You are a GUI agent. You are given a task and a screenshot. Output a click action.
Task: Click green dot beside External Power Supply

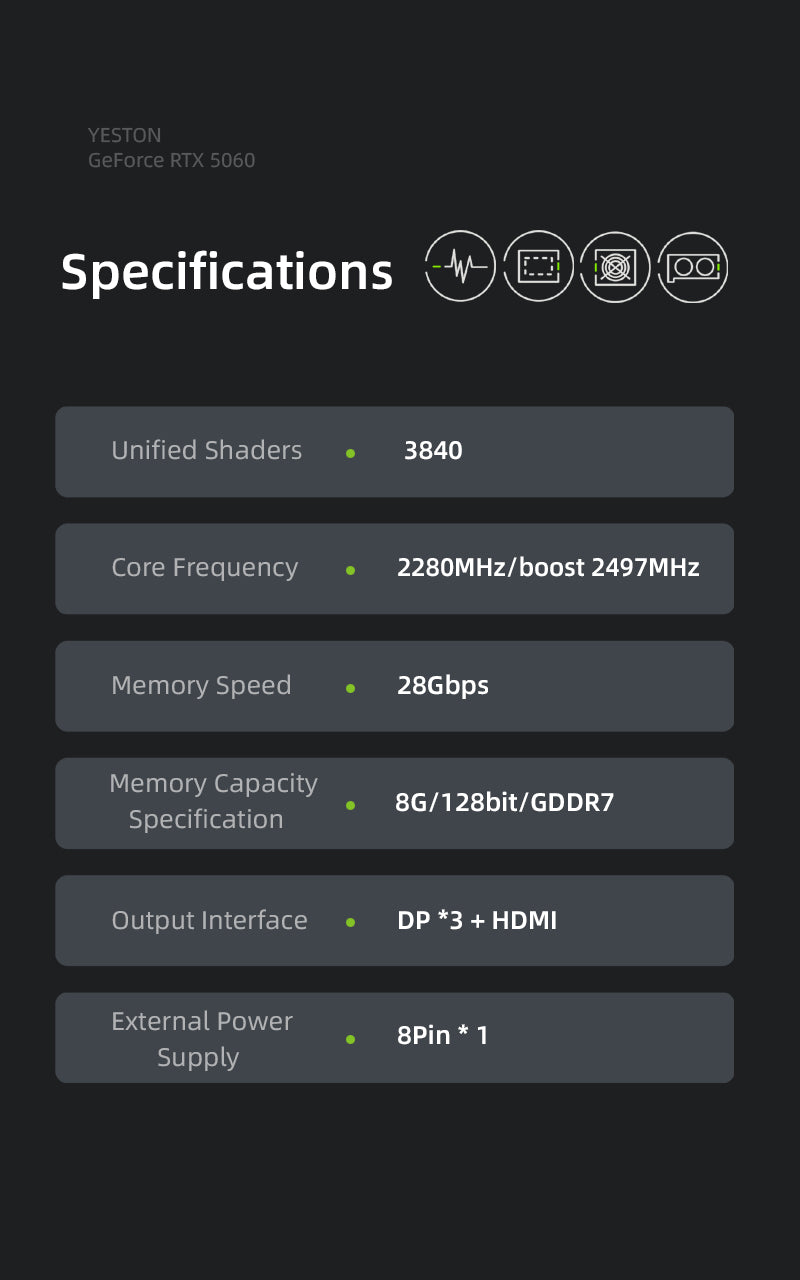coord(350,1040)
